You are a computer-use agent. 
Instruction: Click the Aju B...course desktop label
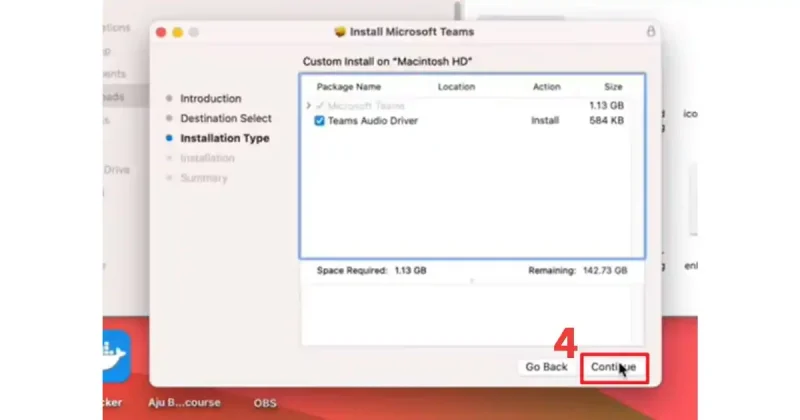184,403
